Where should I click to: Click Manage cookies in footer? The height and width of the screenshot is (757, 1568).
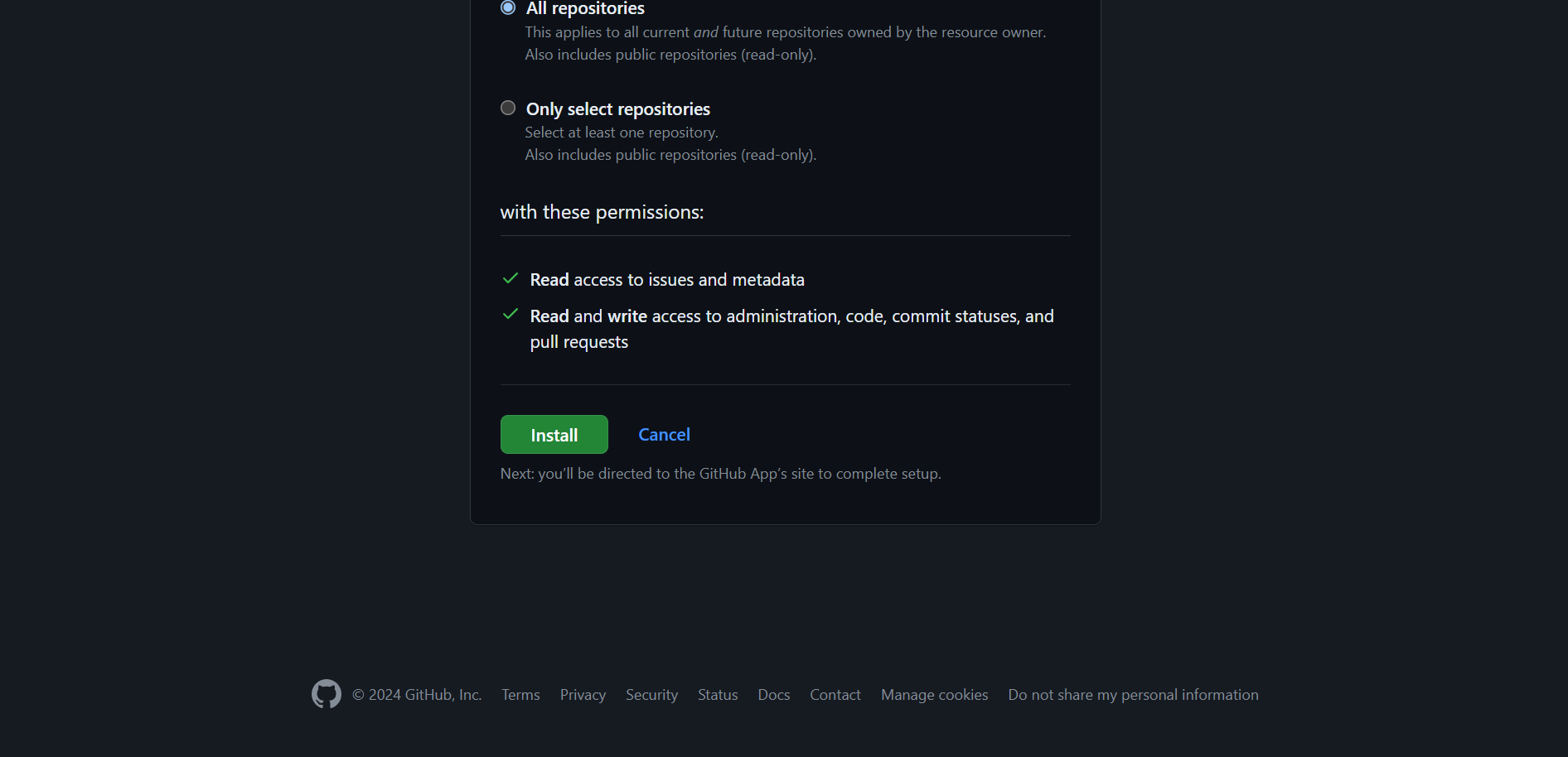(x=934, y=694)
